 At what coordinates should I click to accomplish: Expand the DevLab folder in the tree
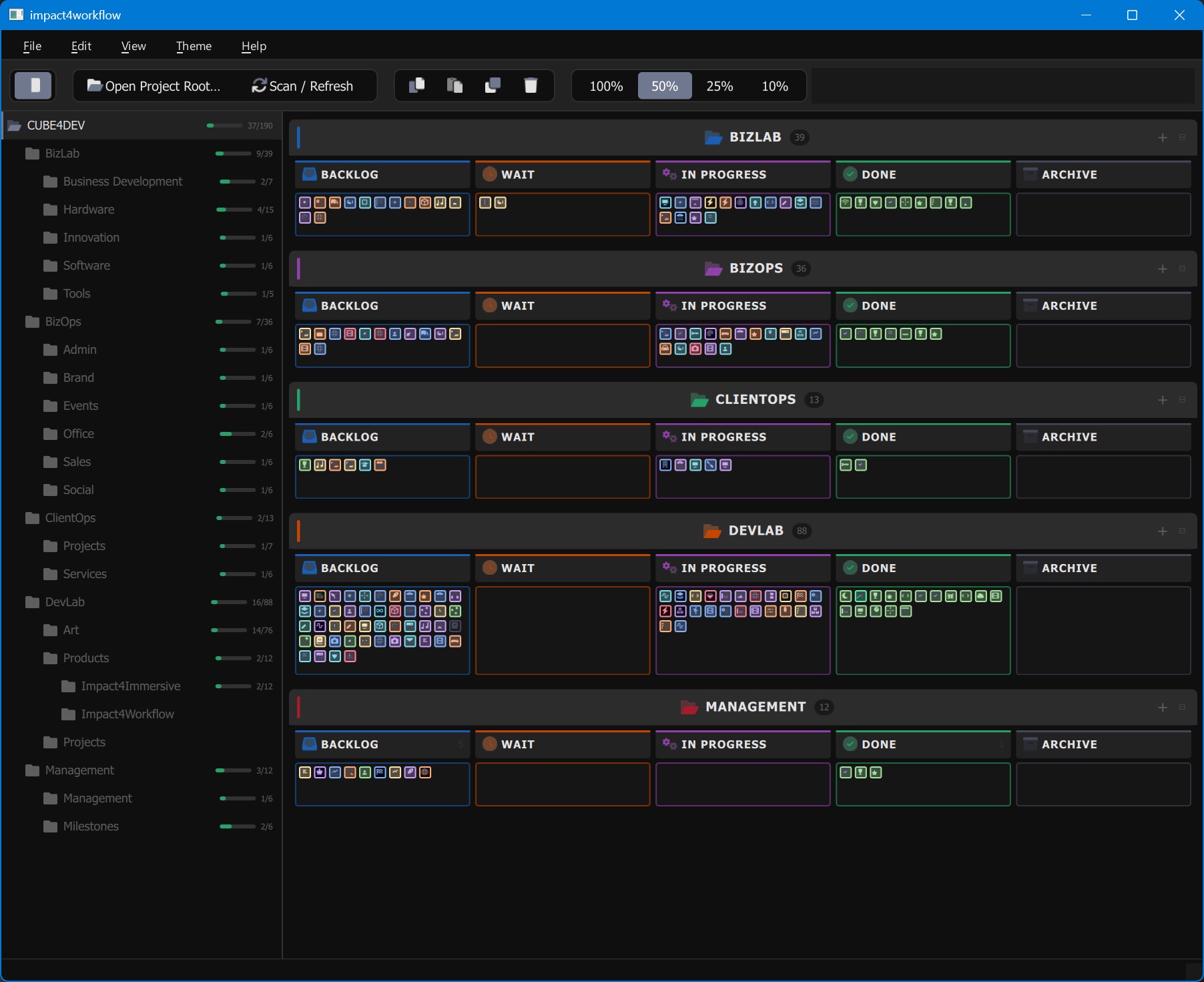click(65, 602)
